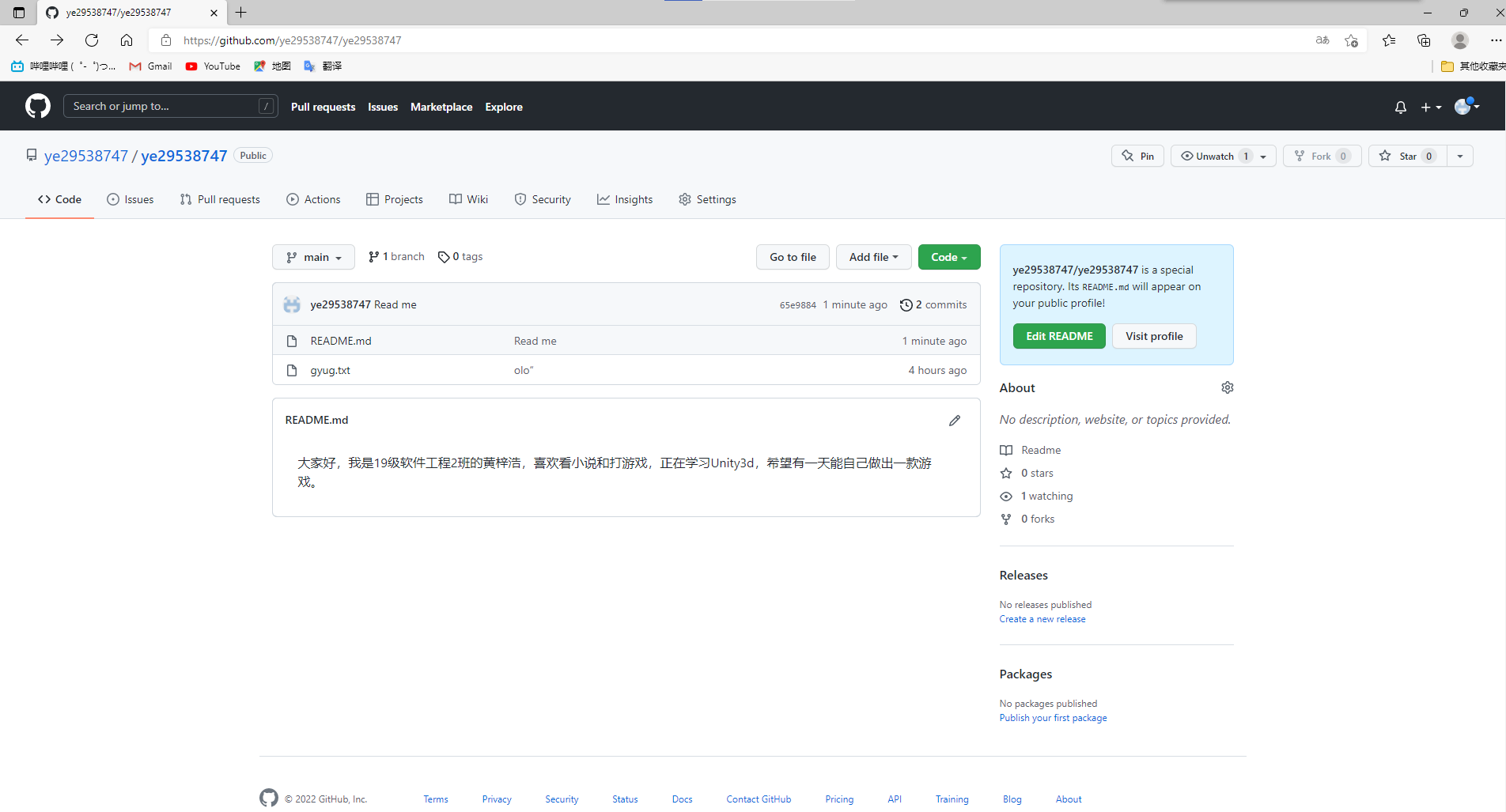Click Create a new release link
1506x812 pixels.
pos(1042,619)
